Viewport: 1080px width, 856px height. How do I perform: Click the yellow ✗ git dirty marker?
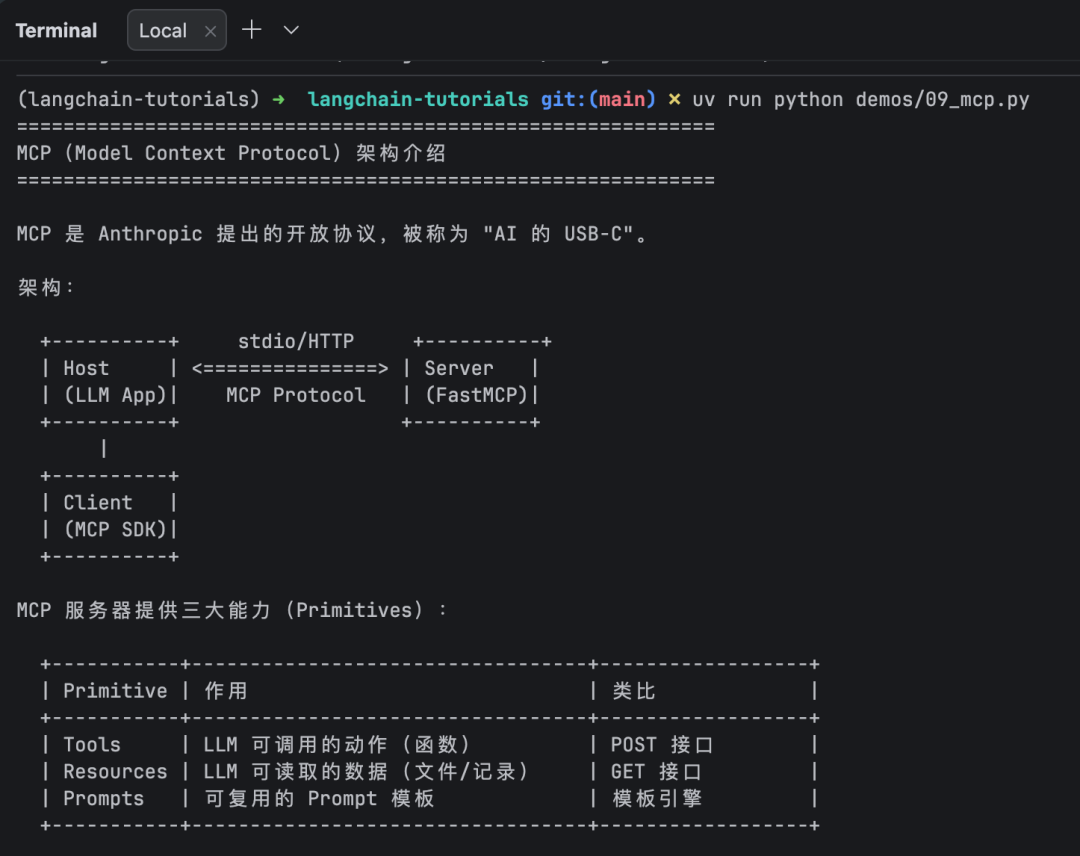pyautogui.click(x=674, y=100)
